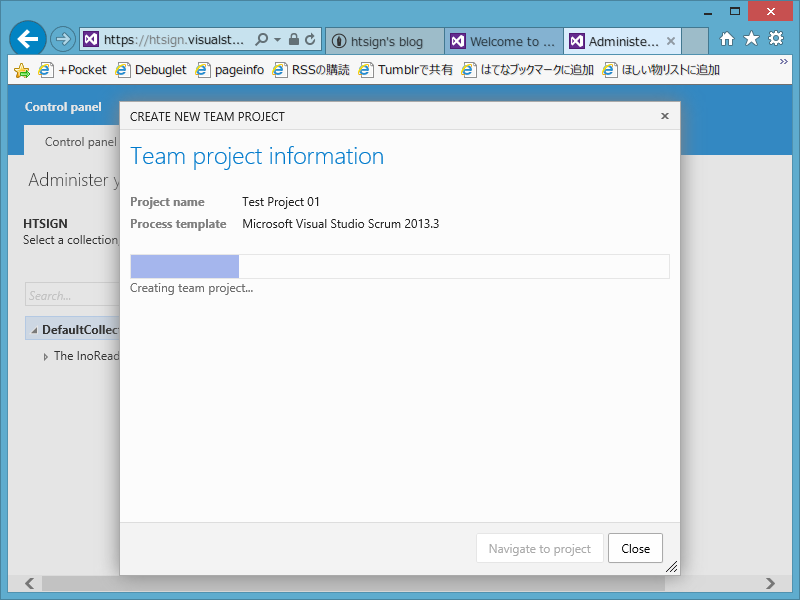Image resolution: width=800 pixels, height=600 pixels.
Task: Click the project creation progress bar
Action: click(400, 266)
